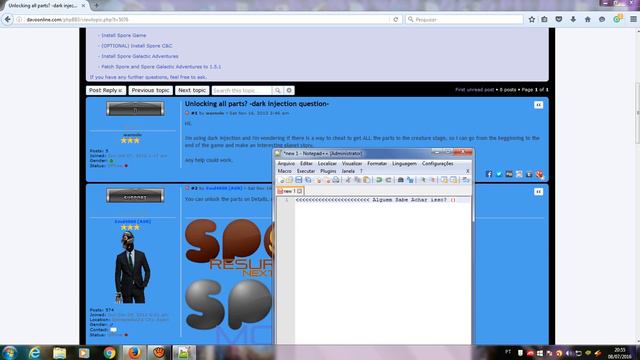Open advanced search gear button
640x360 pixels.
[x=289, y=90]
